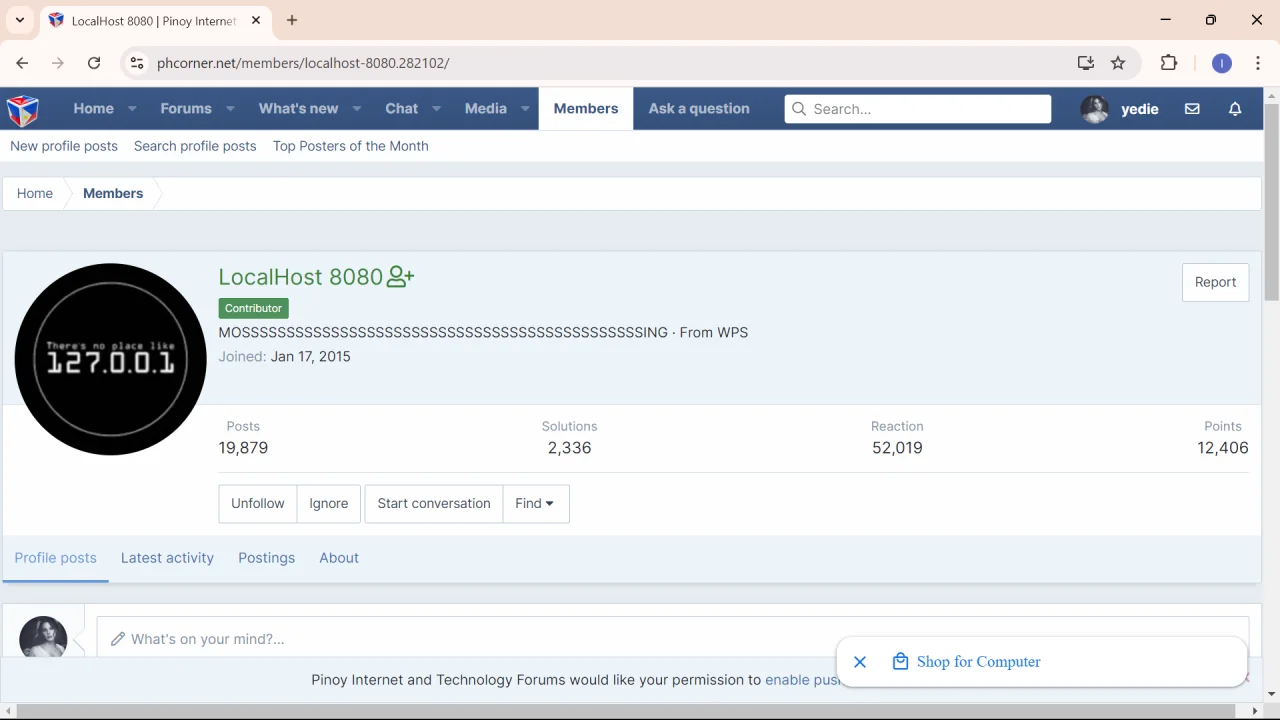This screenshot has height=720, width=1280.
Task: Click the search magnifier icon
Action: pyautogui.click(x=798, y=109)
